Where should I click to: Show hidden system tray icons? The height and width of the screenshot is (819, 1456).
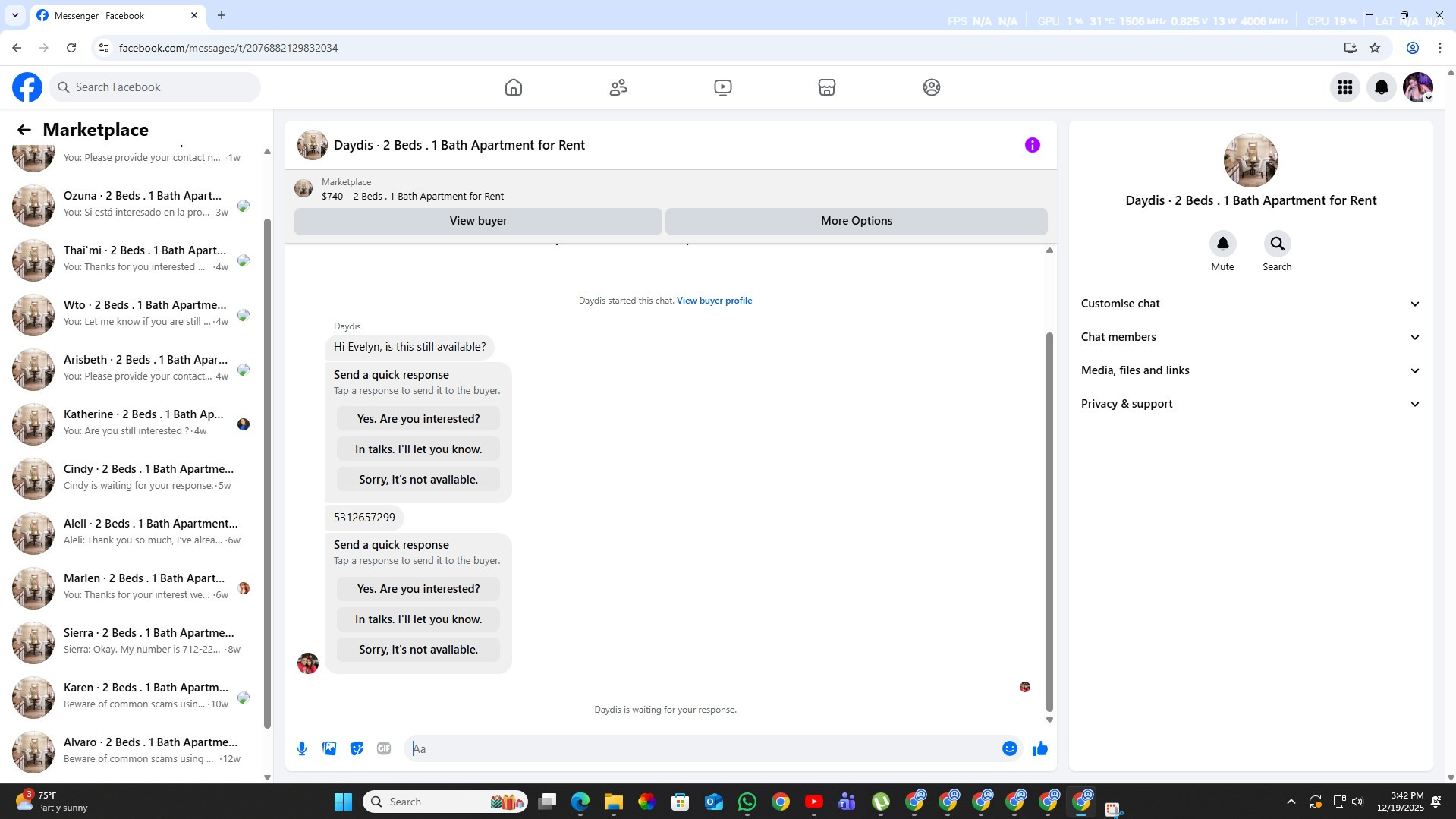coord(1291,802)
